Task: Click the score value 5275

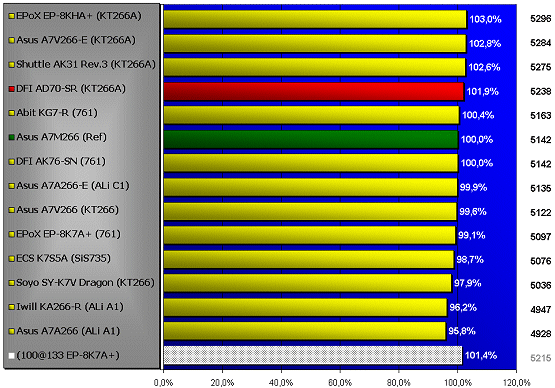Action: point(541,67)
